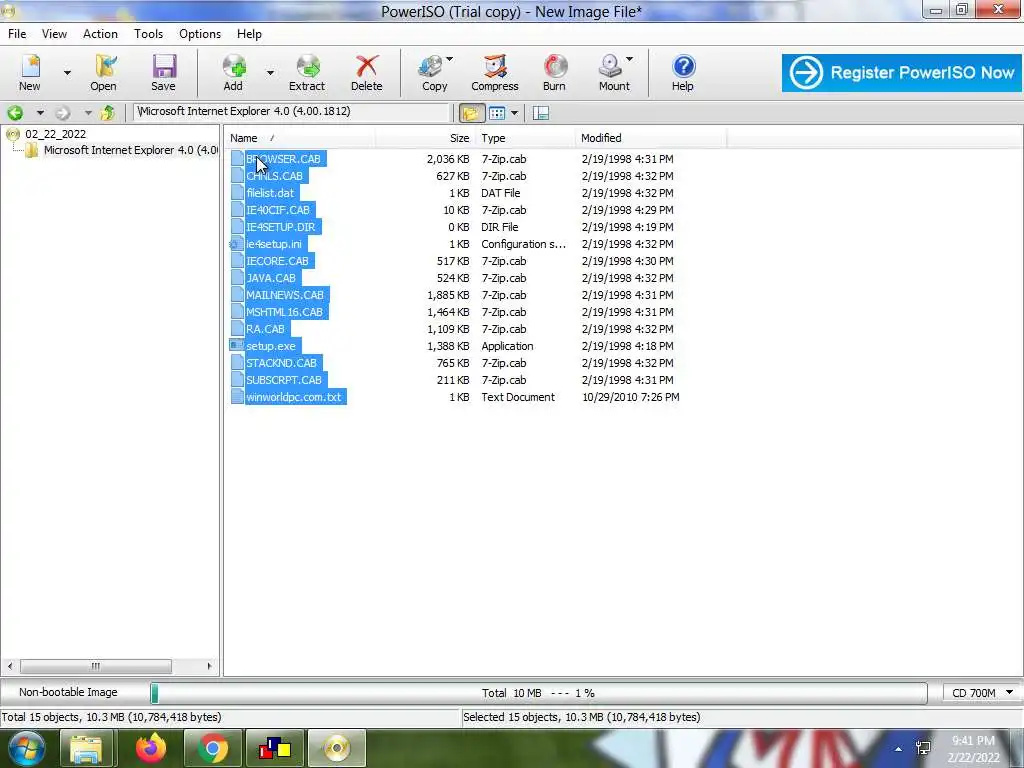This screenshot has width=1024, height=768.
Task: Click the network icon in system tray
Action: click(923, 748)
